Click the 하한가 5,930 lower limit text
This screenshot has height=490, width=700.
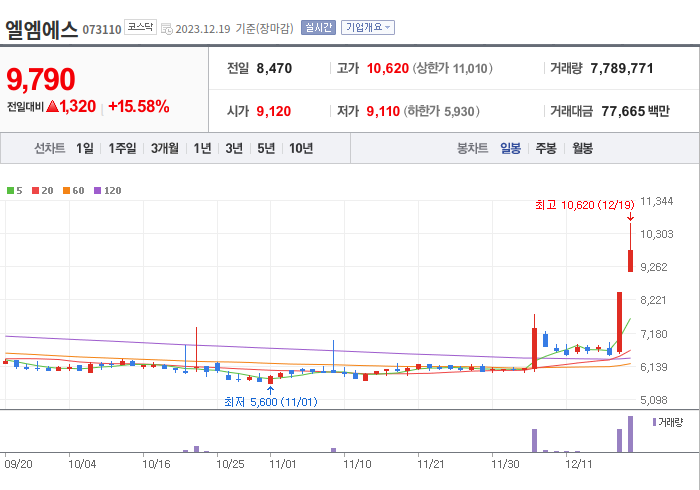(442, 111)
